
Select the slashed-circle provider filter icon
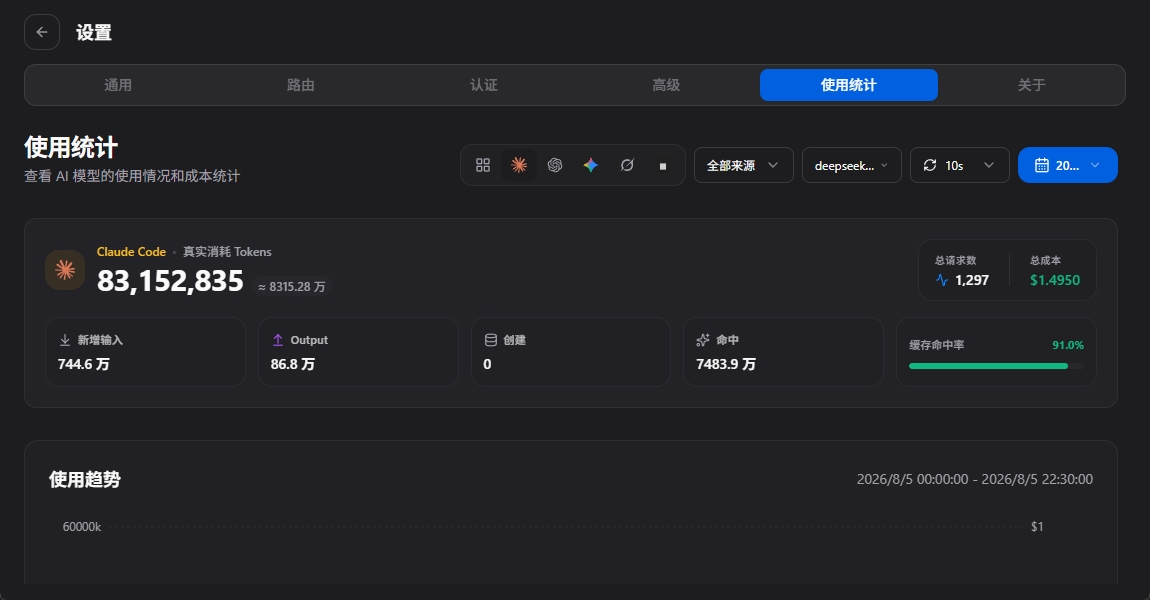626,165
